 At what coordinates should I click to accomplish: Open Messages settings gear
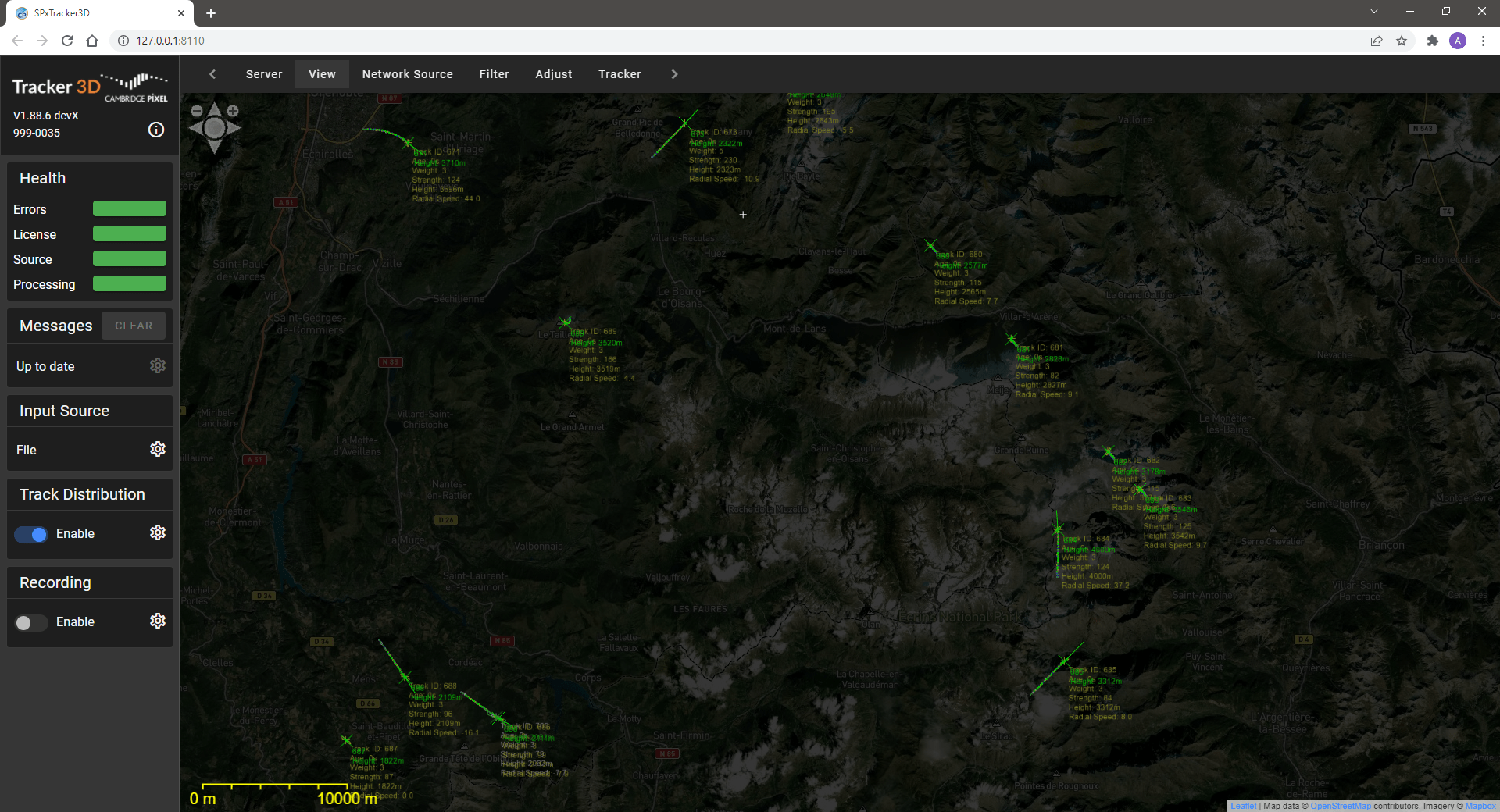158,365
